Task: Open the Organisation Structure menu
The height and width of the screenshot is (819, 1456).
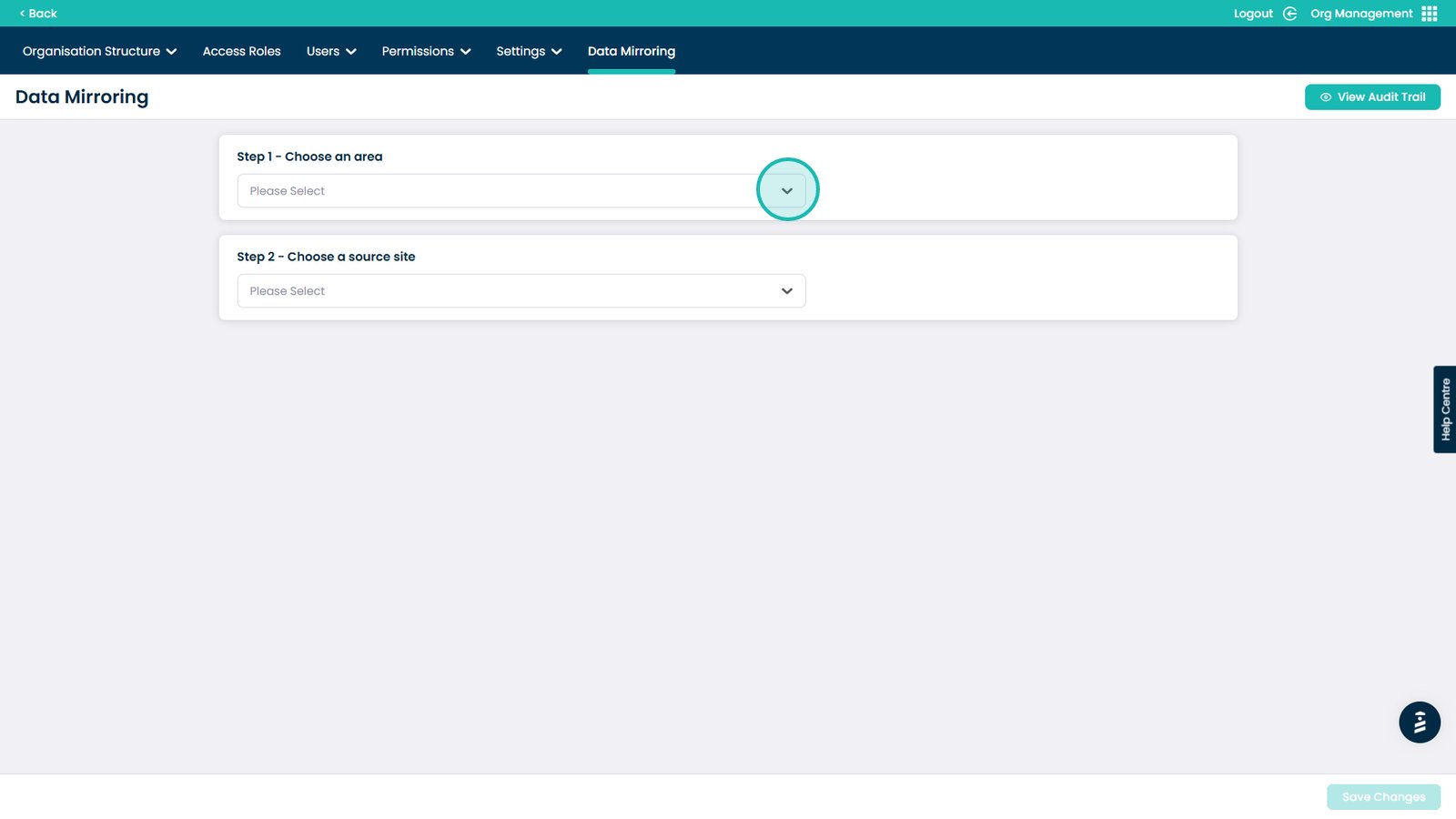Action: coord(91,52)
